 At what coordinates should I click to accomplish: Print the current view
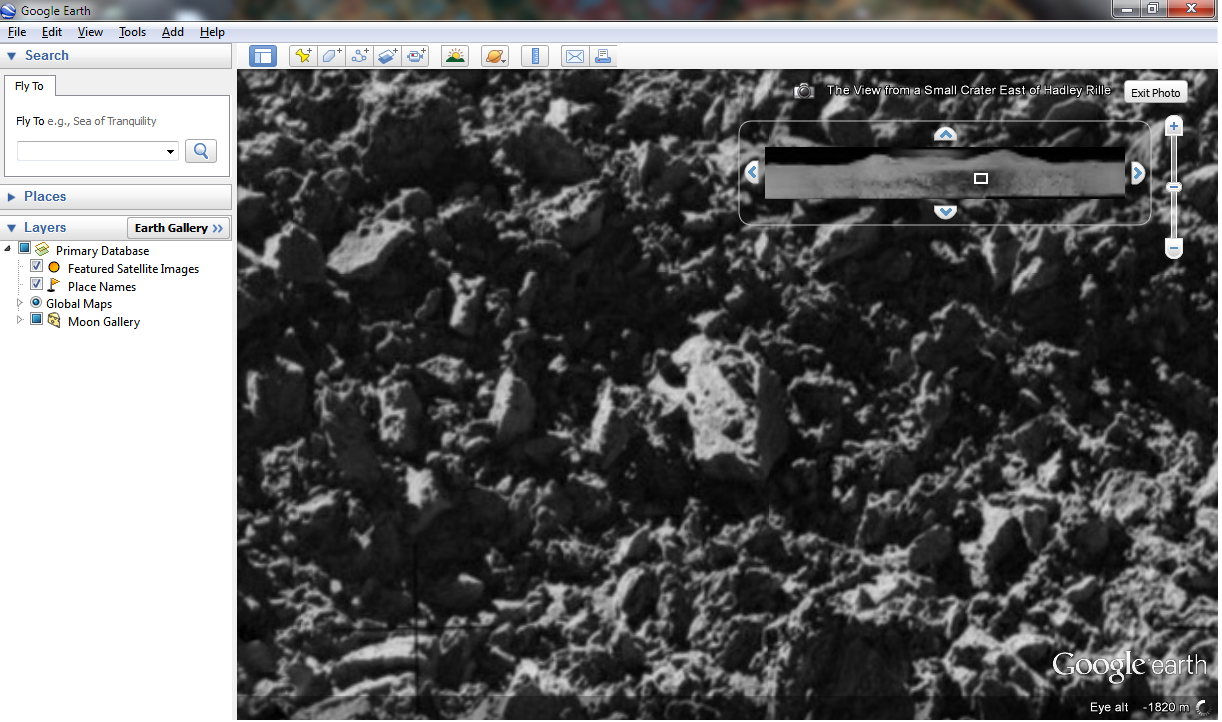coord(603,56)
